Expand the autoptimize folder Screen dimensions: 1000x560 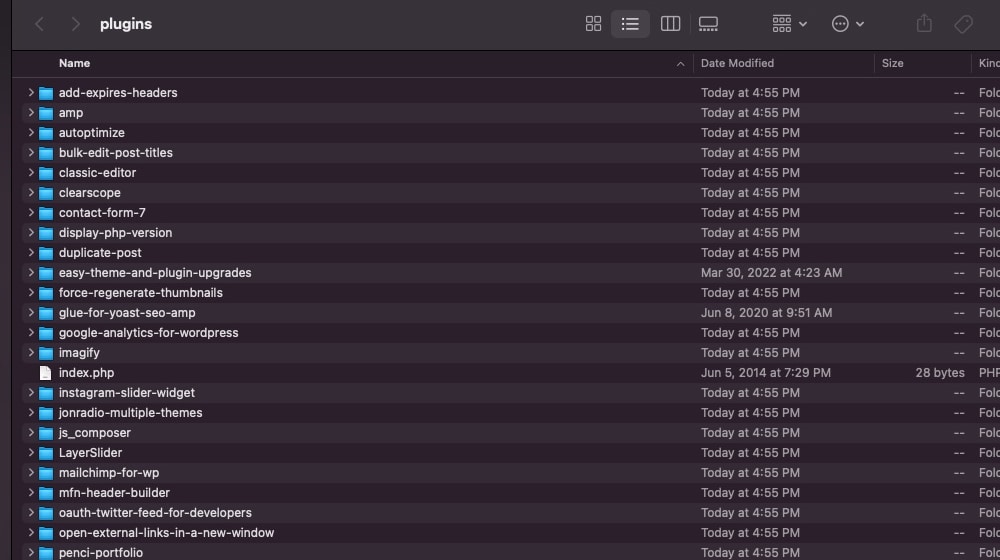coord(31,133)
